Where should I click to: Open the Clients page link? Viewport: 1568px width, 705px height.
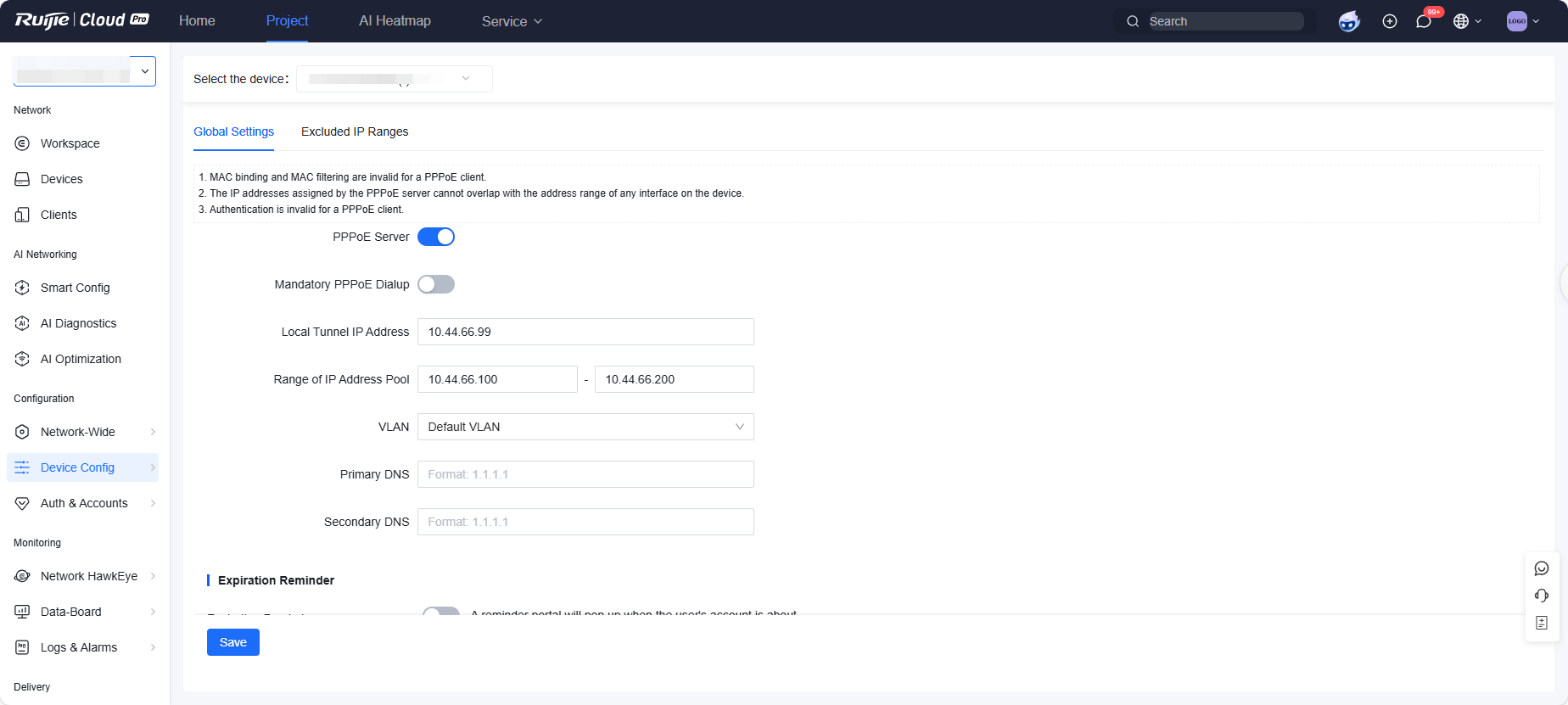tap(59, 215)
